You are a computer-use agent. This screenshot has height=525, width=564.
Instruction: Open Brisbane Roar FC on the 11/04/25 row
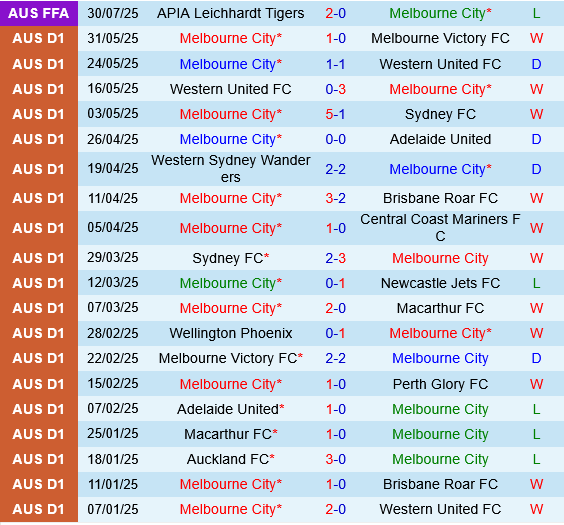point(440,198)
